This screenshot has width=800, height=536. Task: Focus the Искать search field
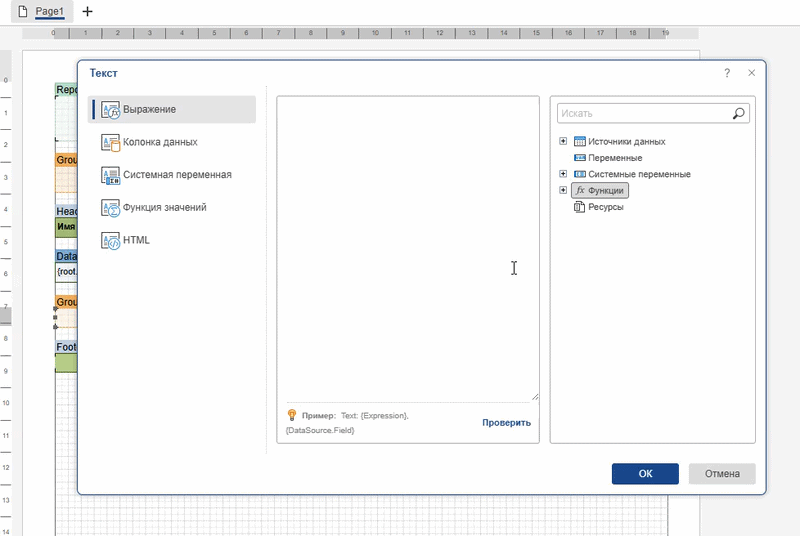pyautogui.click(x=643, y=114)
